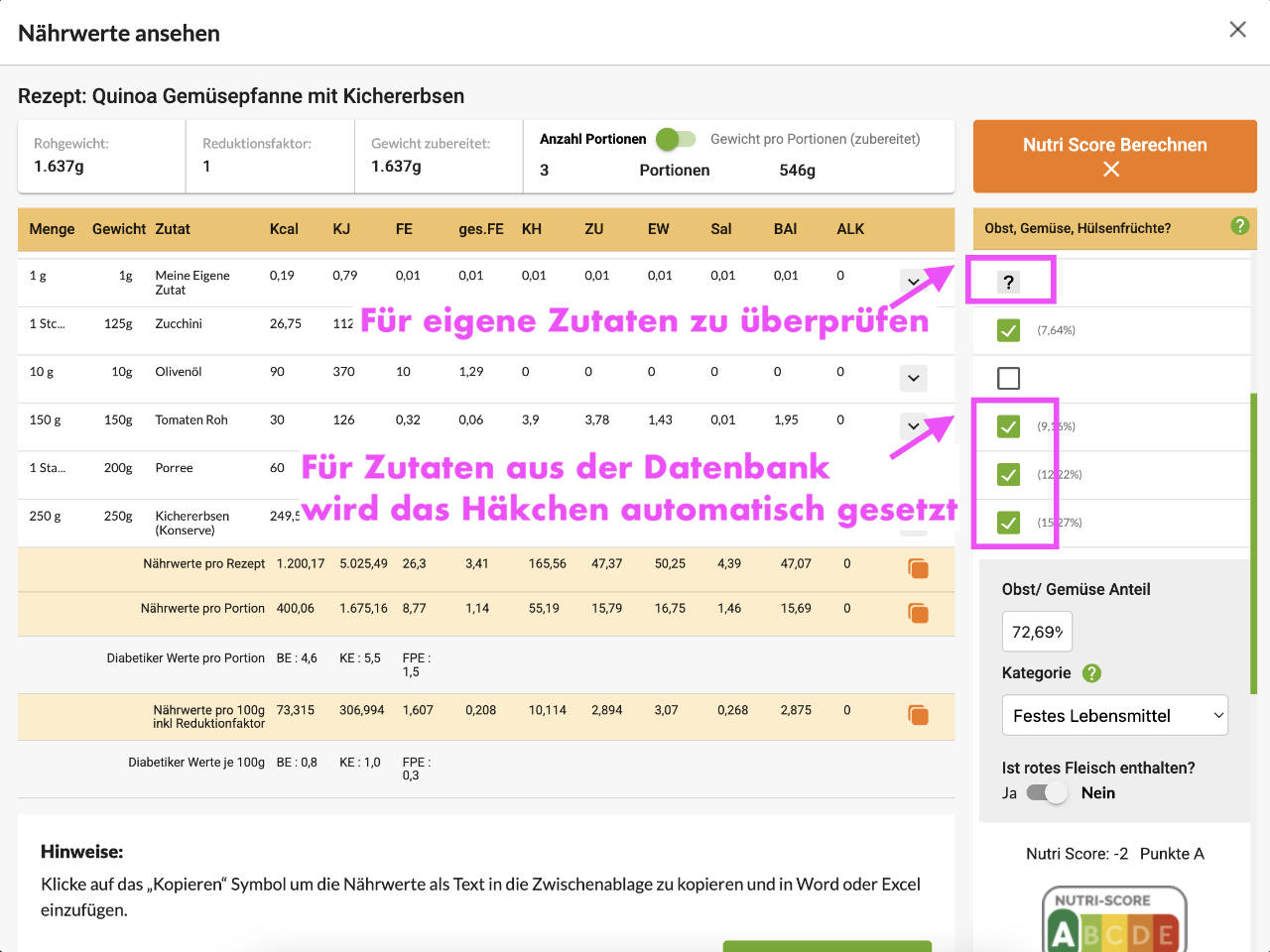Screen dimensions: 1270x952
Task: Close the Nährwerte ansehen dialog
Action: [1237, 29]
